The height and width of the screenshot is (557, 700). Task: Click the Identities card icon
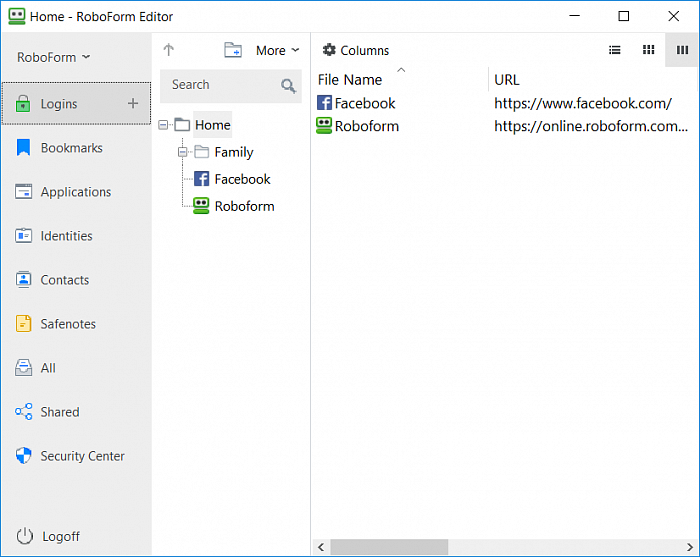click(23, 235)
